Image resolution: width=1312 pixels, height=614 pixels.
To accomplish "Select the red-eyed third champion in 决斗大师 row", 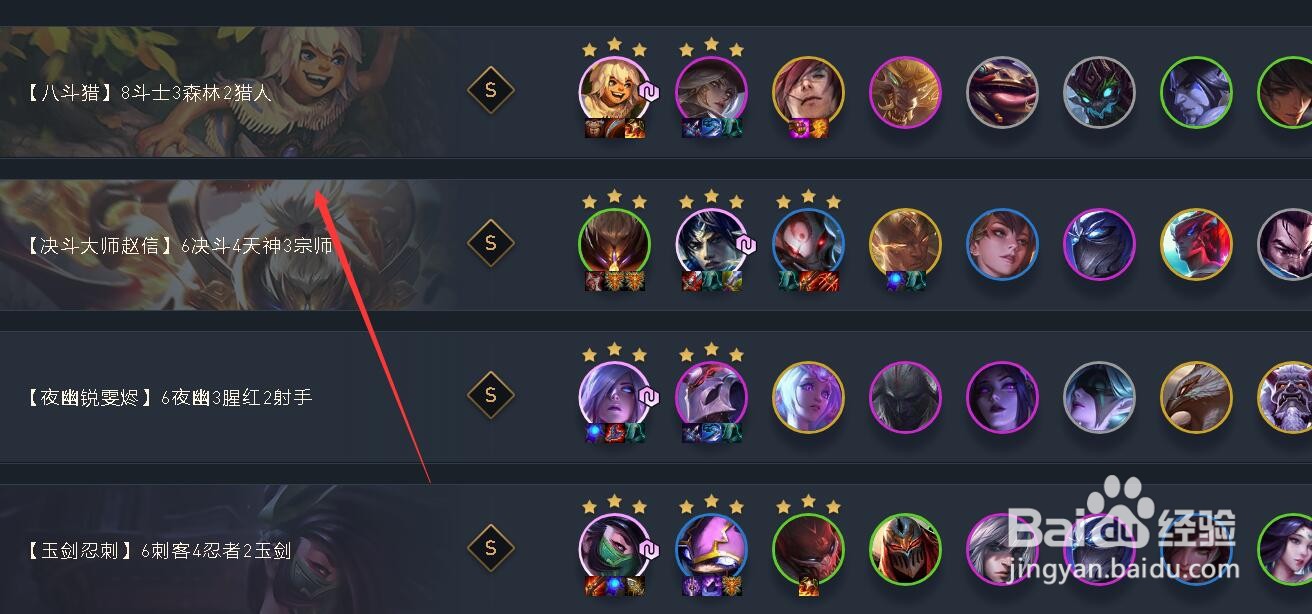I will click(x=808, y=244).
